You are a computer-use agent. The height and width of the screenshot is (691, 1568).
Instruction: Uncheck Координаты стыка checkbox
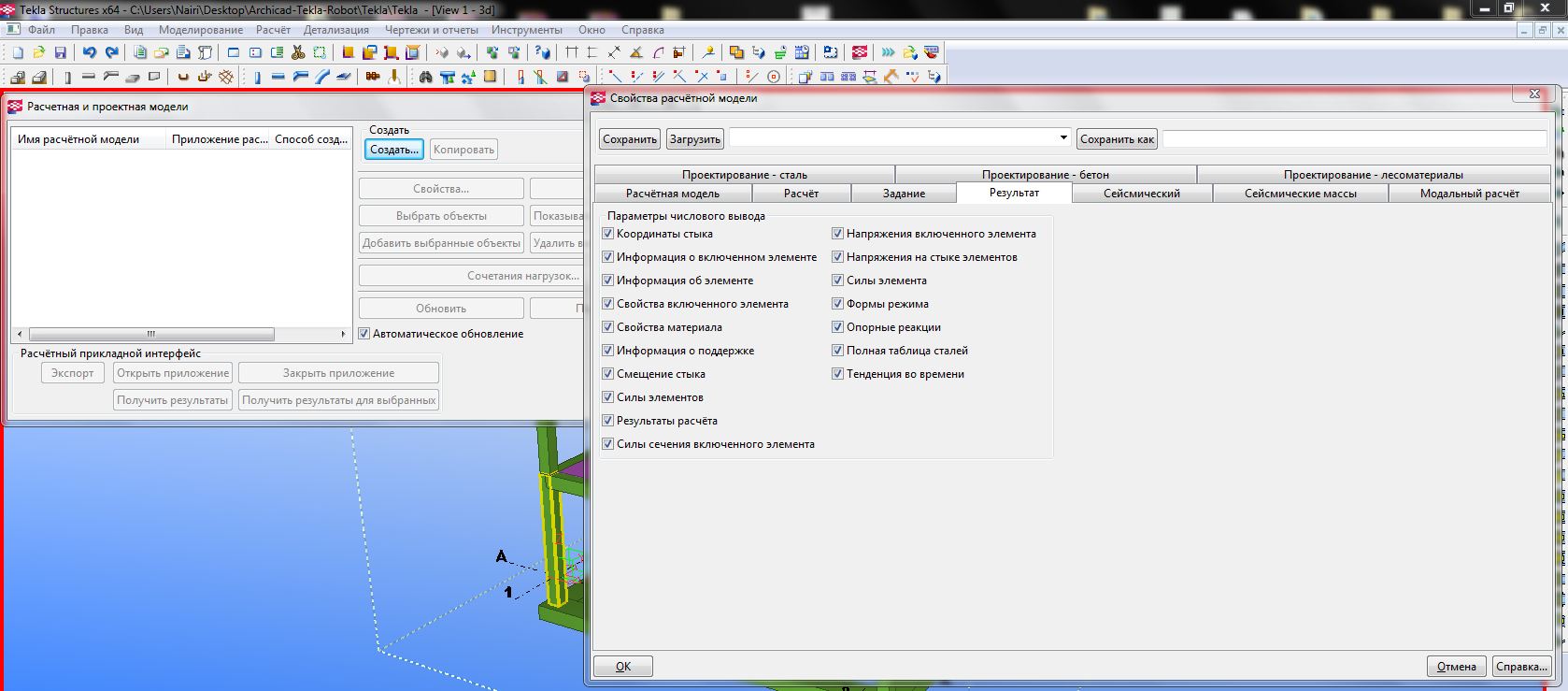(x=607, y=234)
